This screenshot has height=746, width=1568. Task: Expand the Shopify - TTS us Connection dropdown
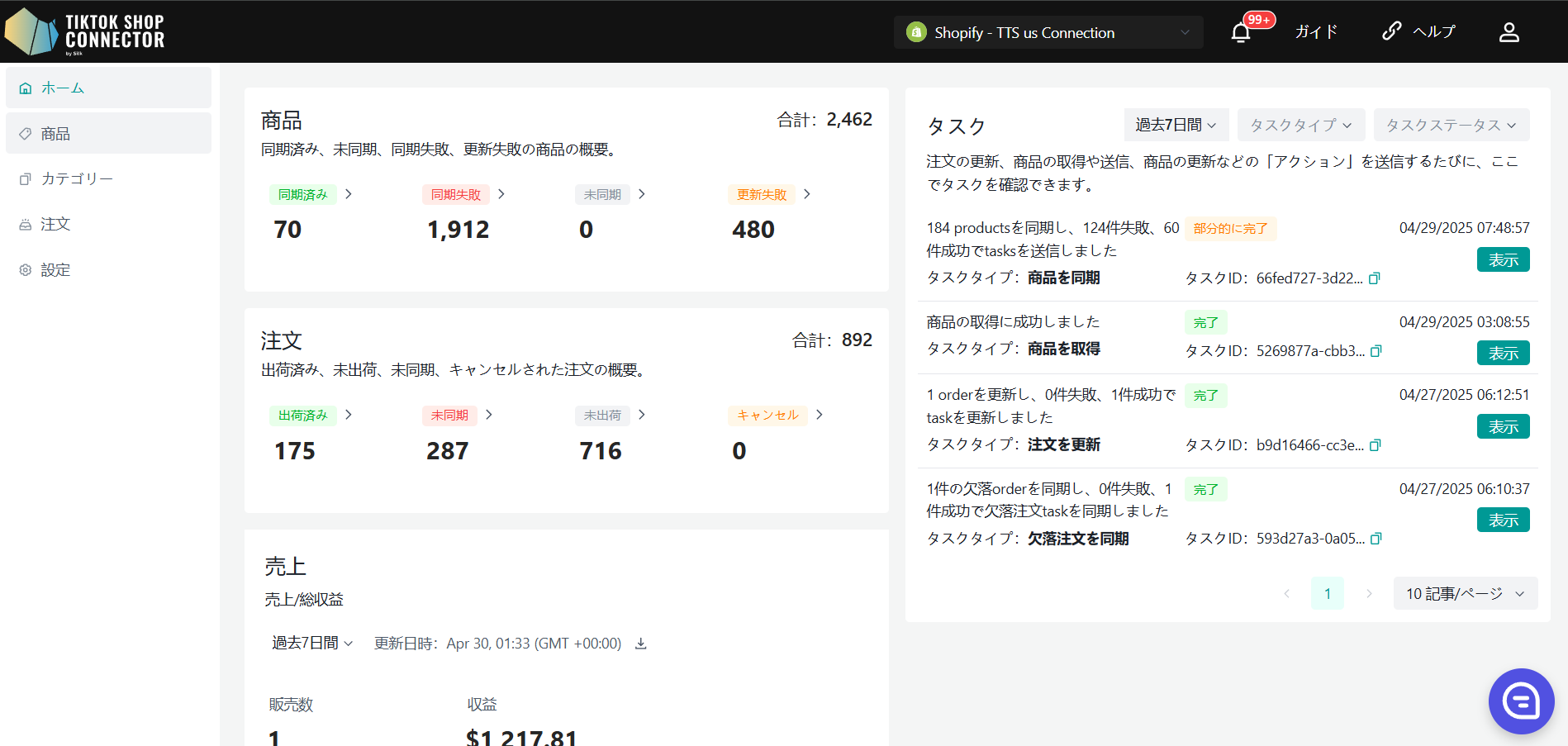tap(1048, 32)
